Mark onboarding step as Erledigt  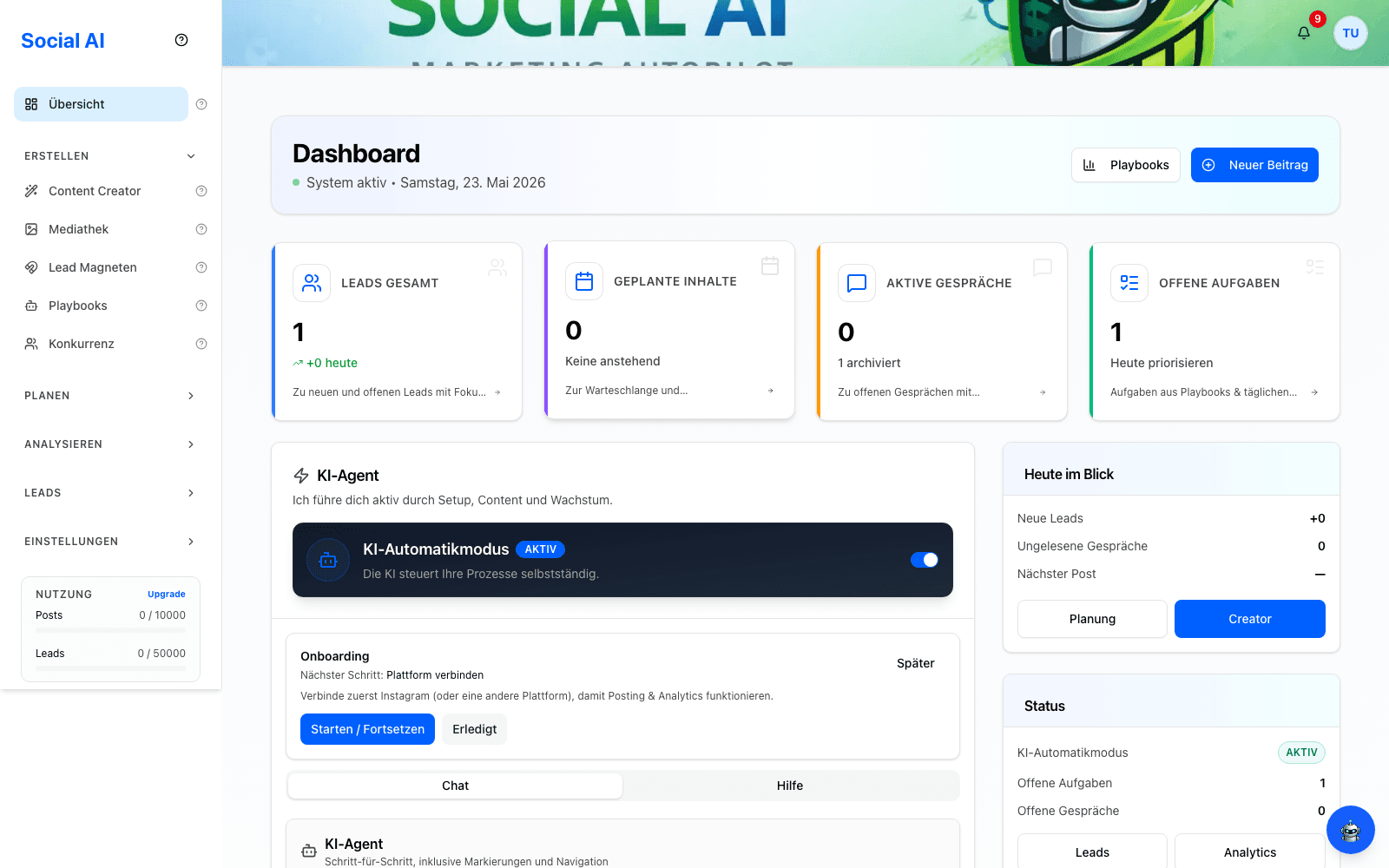coord(475,729)
